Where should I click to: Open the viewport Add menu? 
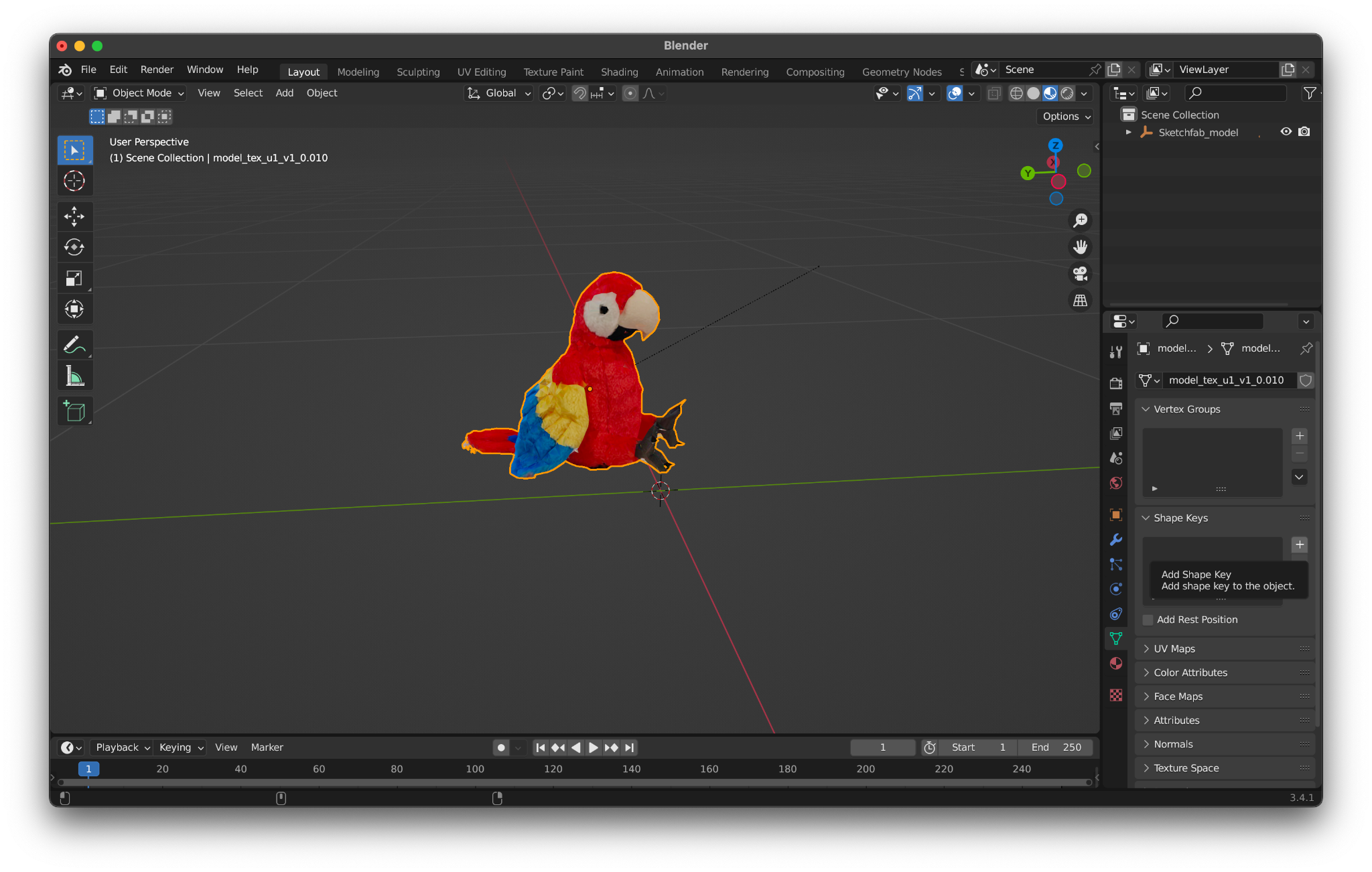[x=284, y=93]
